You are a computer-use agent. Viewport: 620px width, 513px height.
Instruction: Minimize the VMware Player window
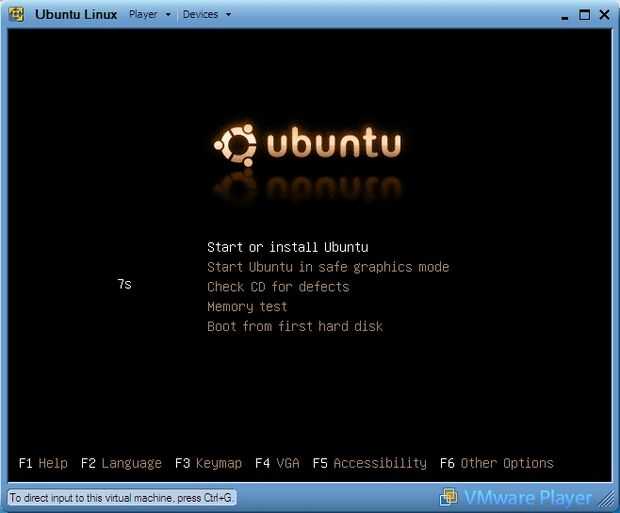[x=565, y=16]
